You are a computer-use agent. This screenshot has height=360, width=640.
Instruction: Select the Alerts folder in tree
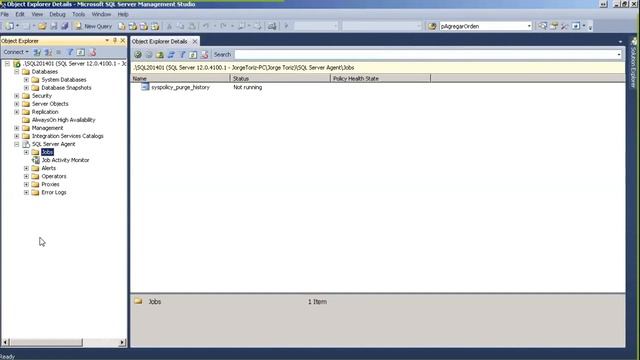coord(49,168)
